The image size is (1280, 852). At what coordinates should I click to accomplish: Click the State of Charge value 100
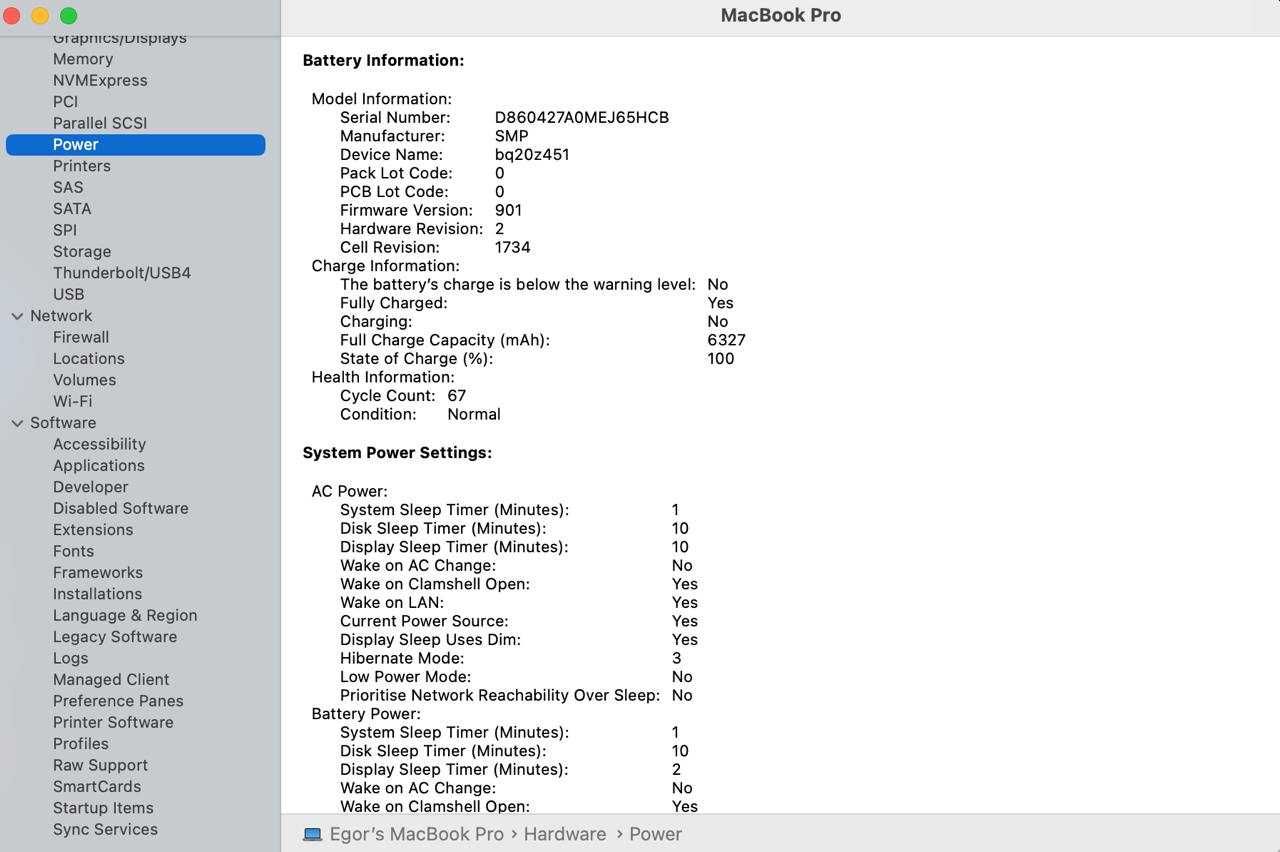(720, 359)
